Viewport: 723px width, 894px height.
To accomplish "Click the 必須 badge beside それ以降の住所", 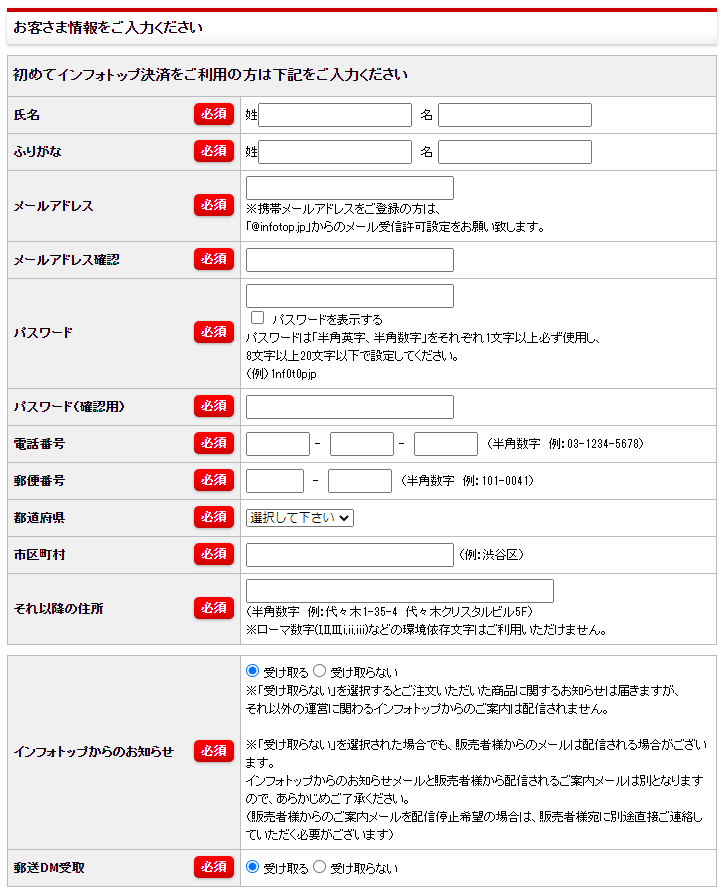I will (x=214, y=608).
